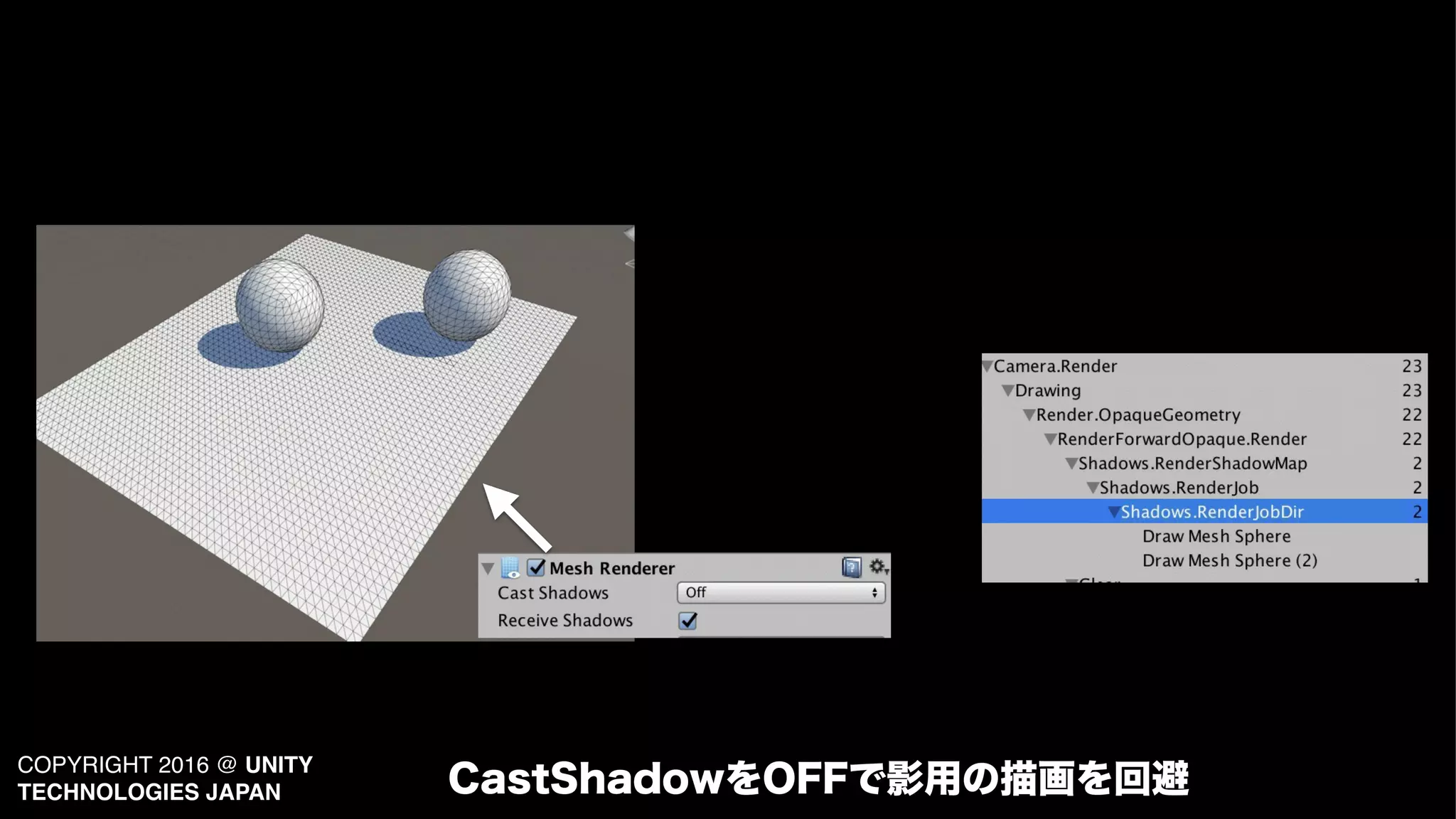The image size is (1456, 819).
Task: Collapse Shadows.RenderShadowMap triangle
Action: tap(1072, 464)
